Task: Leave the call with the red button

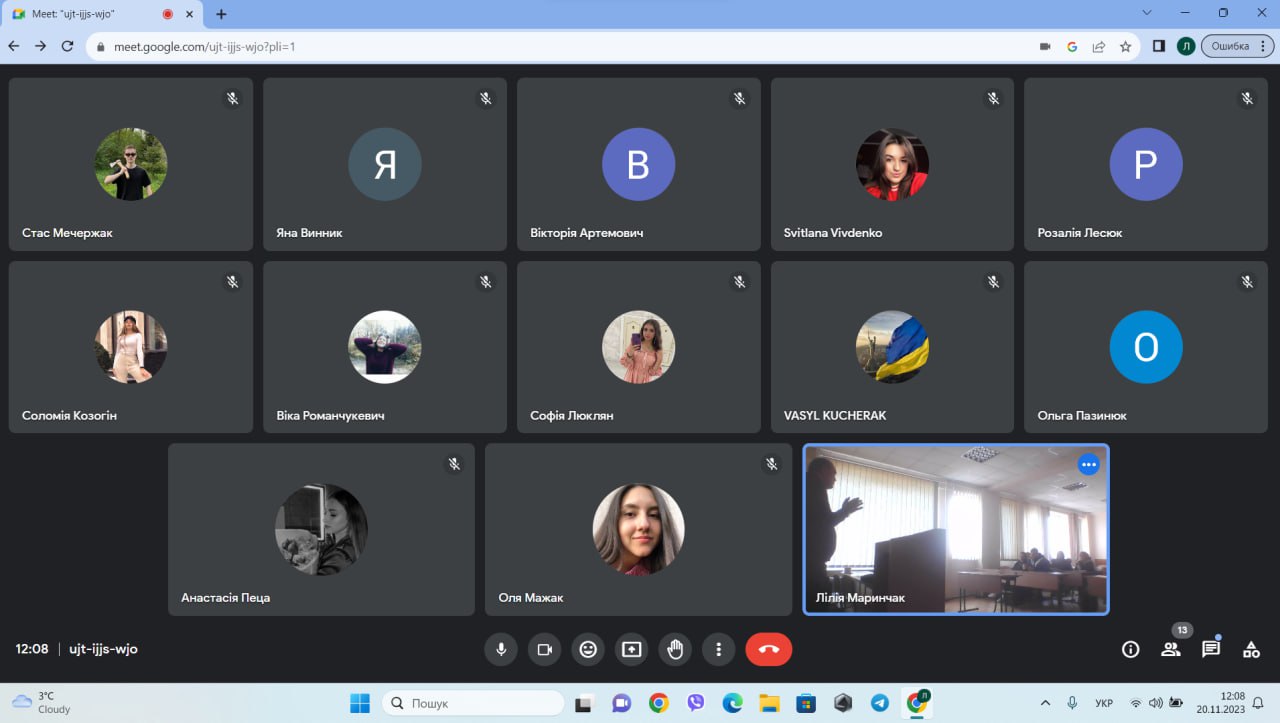Action: 768,649
